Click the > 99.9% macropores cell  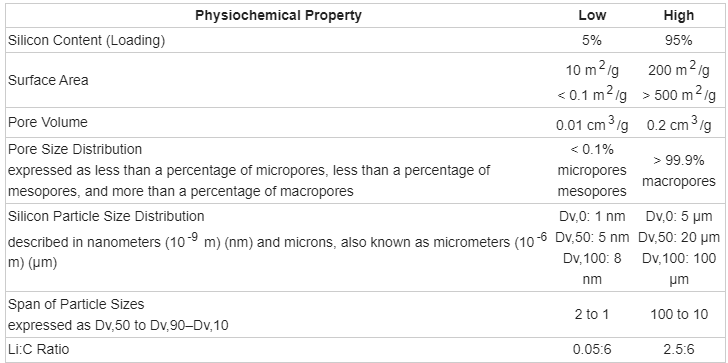(679, 171)
